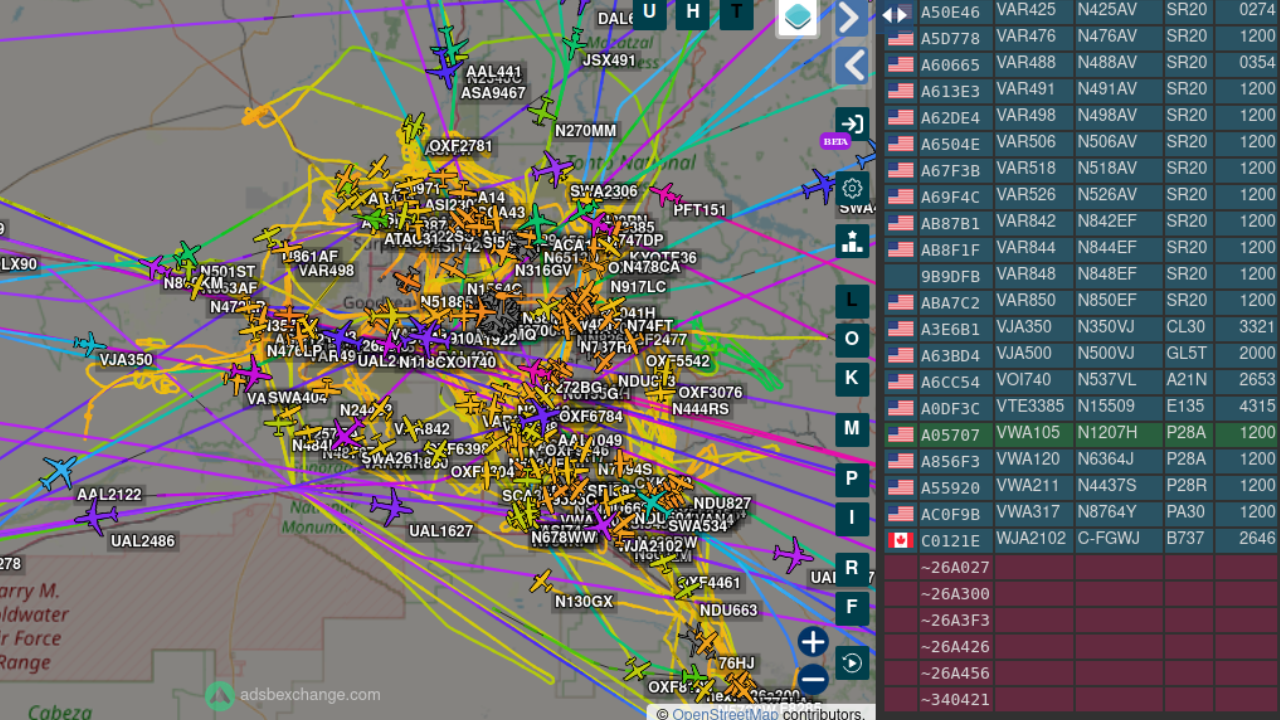Screen dimensions: 1280x720
Task: Click hex code A50E46 in the table
Action: pos(950,12)
